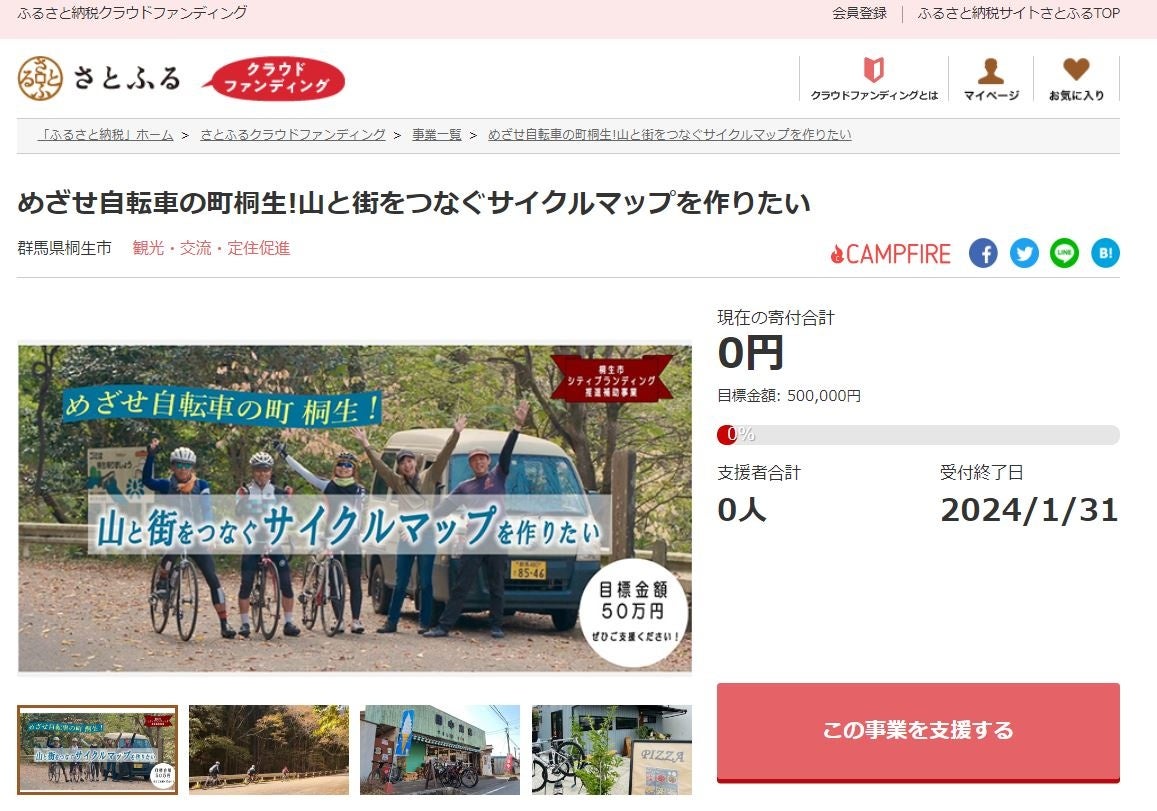The width and height of the screenshot is (1157, 811).
Task: Select the PIZZA sign thumbnail
Action: [x=612, y=750]
